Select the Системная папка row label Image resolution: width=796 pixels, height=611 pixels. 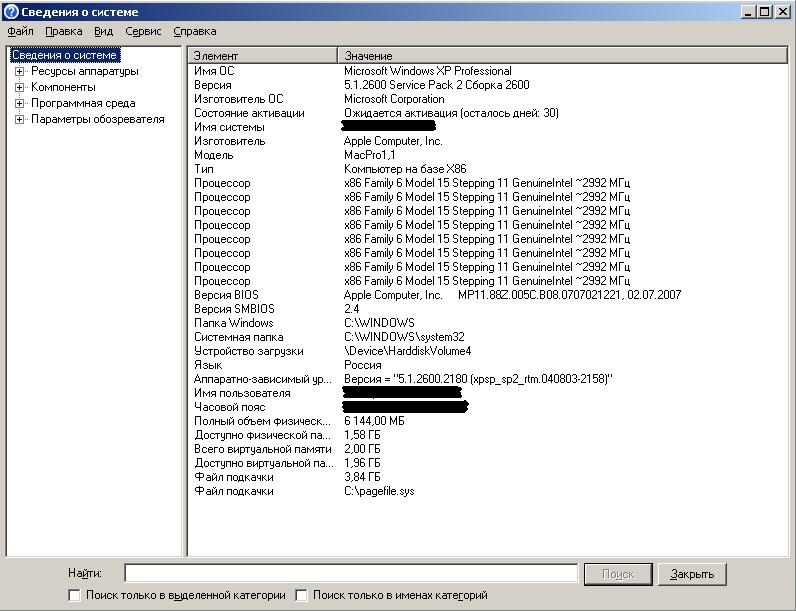239,337
